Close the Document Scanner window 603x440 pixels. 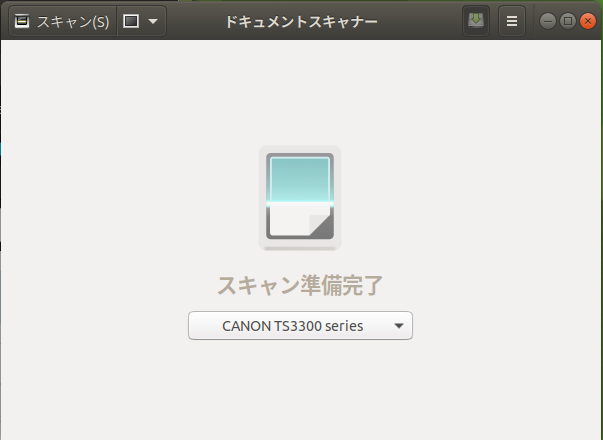(x=586, y=21)
